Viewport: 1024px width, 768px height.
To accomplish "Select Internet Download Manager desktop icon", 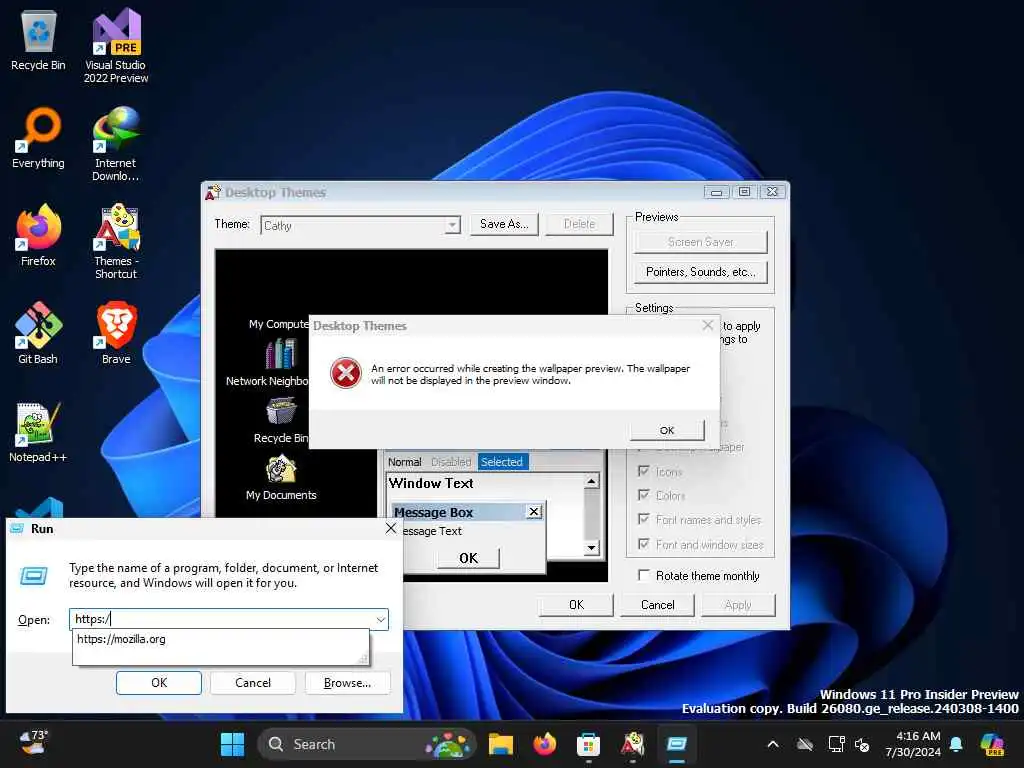I will [116, 144].
